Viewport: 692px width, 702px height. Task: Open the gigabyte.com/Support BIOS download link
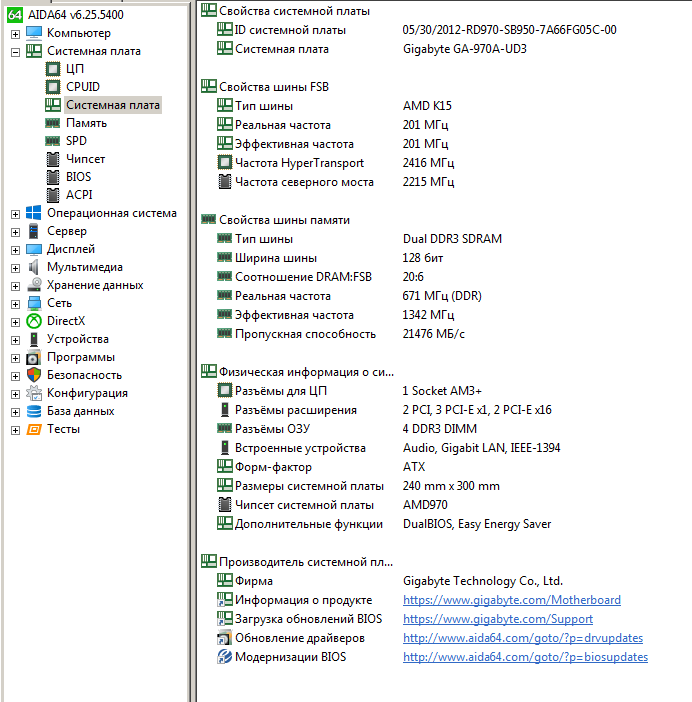point(497,619)
